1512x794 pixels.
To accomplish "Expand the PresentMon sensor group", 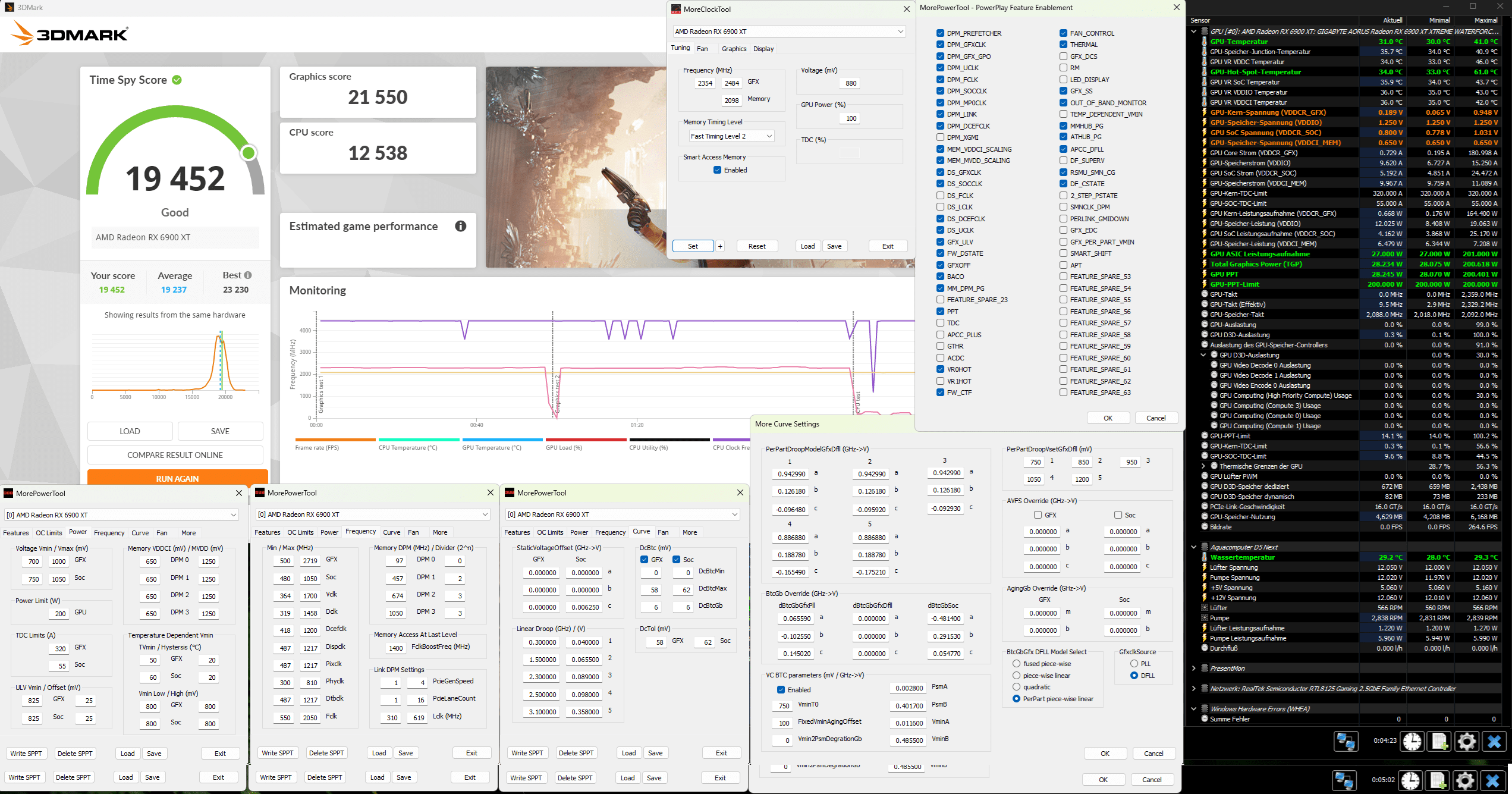I will (1194, 669).
